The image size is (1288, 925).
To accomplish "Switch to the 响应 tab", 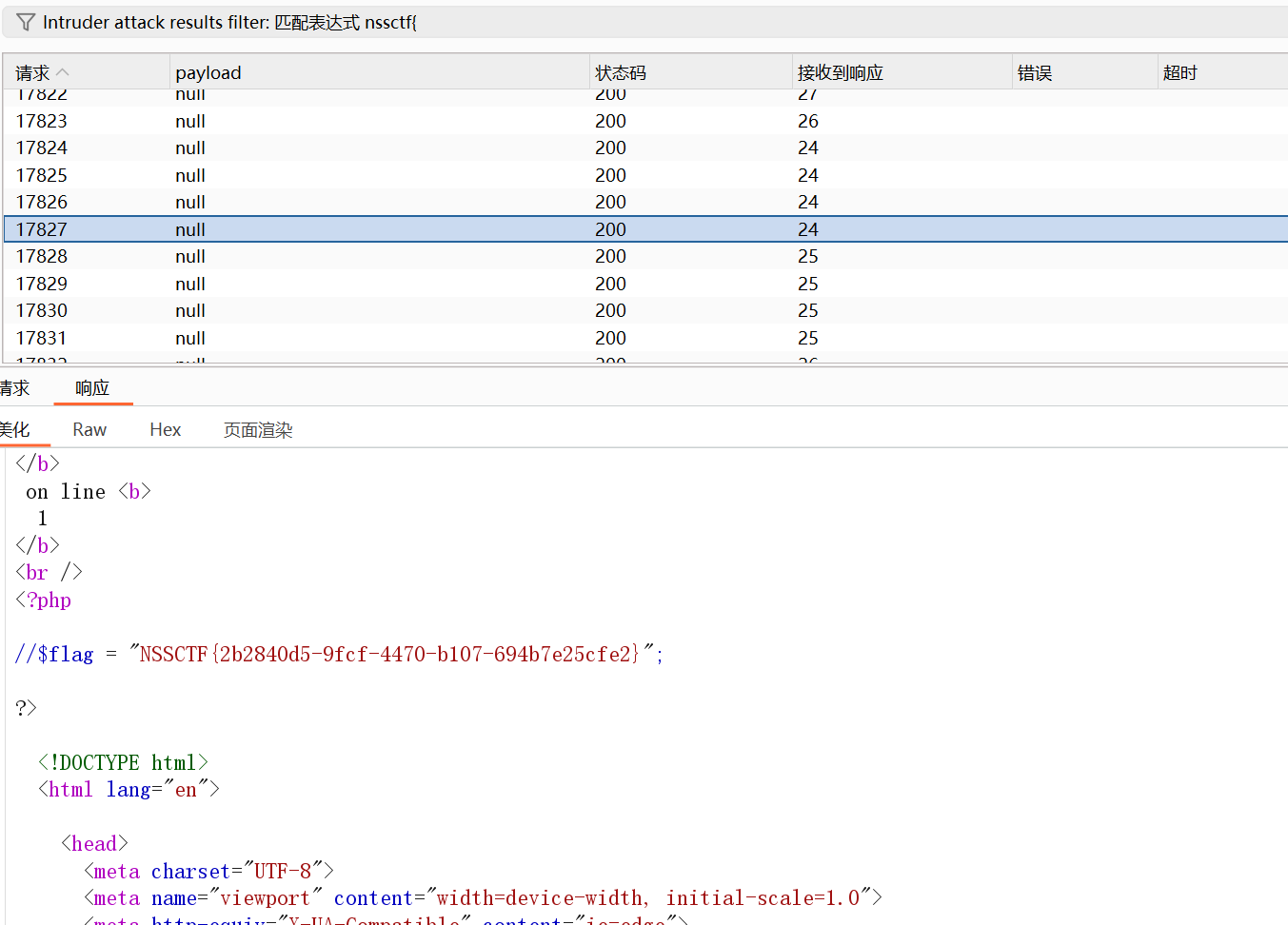I will (x=92, y=388).
